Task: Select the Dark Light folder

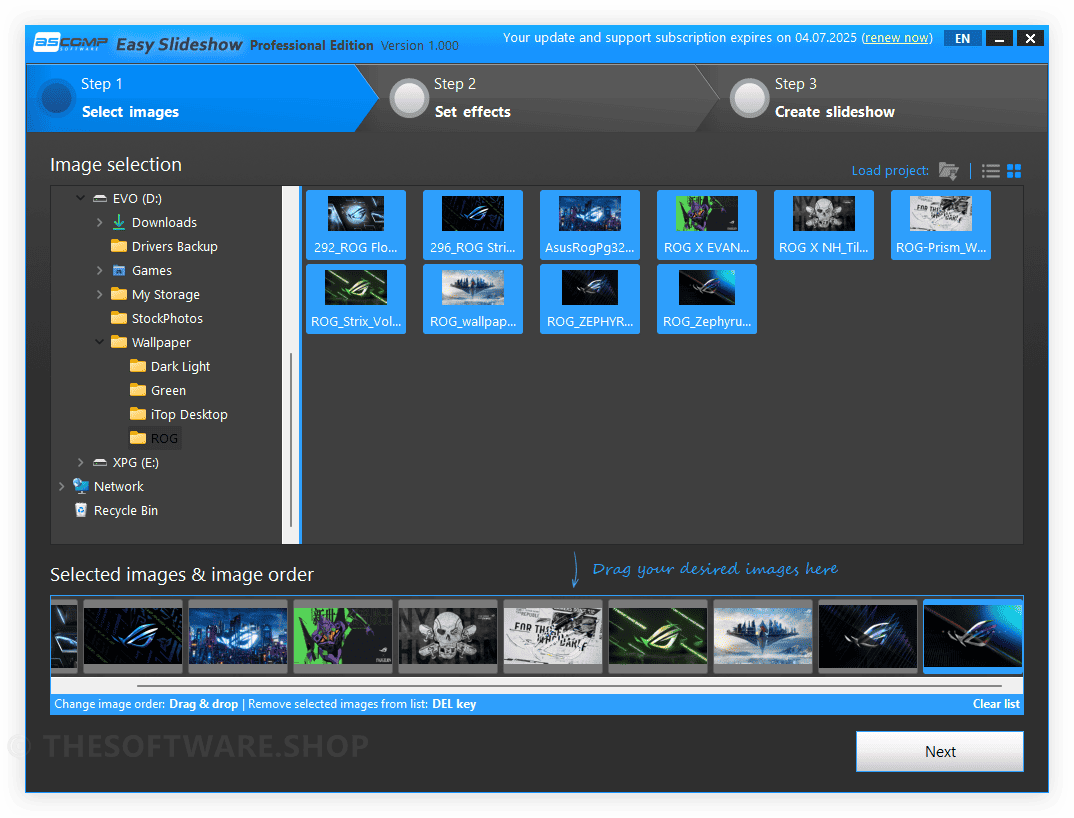Action: click(x=170, y=366)
